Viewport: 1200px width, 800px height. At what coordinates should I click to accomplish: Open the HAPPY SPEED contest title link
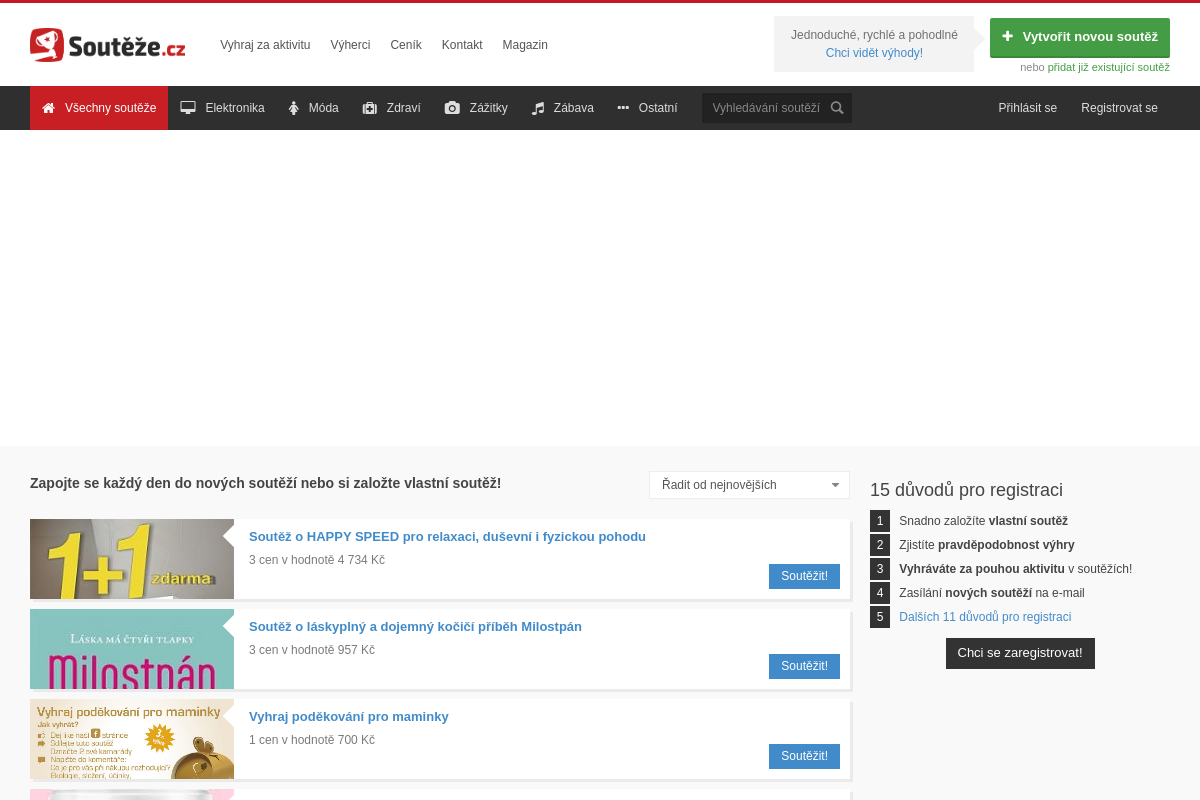(x=447, y=537)
